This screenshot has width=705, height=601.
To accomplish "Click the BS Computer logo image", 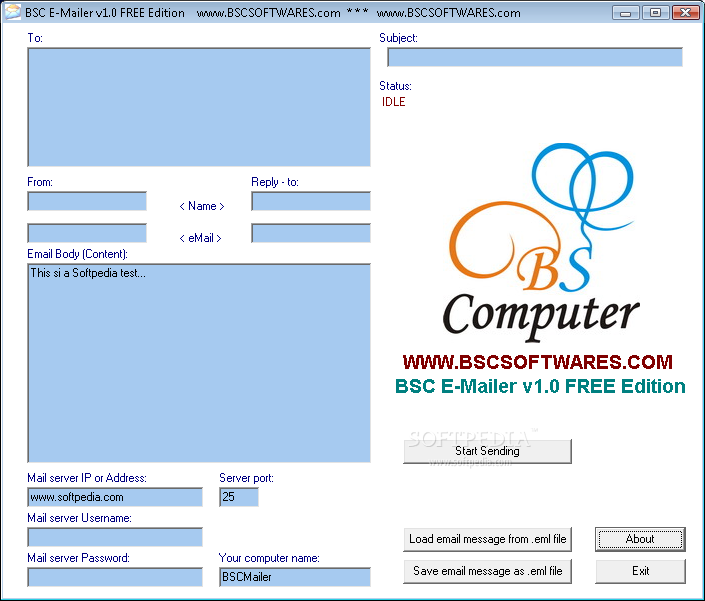I will click(x=541, y=243).
